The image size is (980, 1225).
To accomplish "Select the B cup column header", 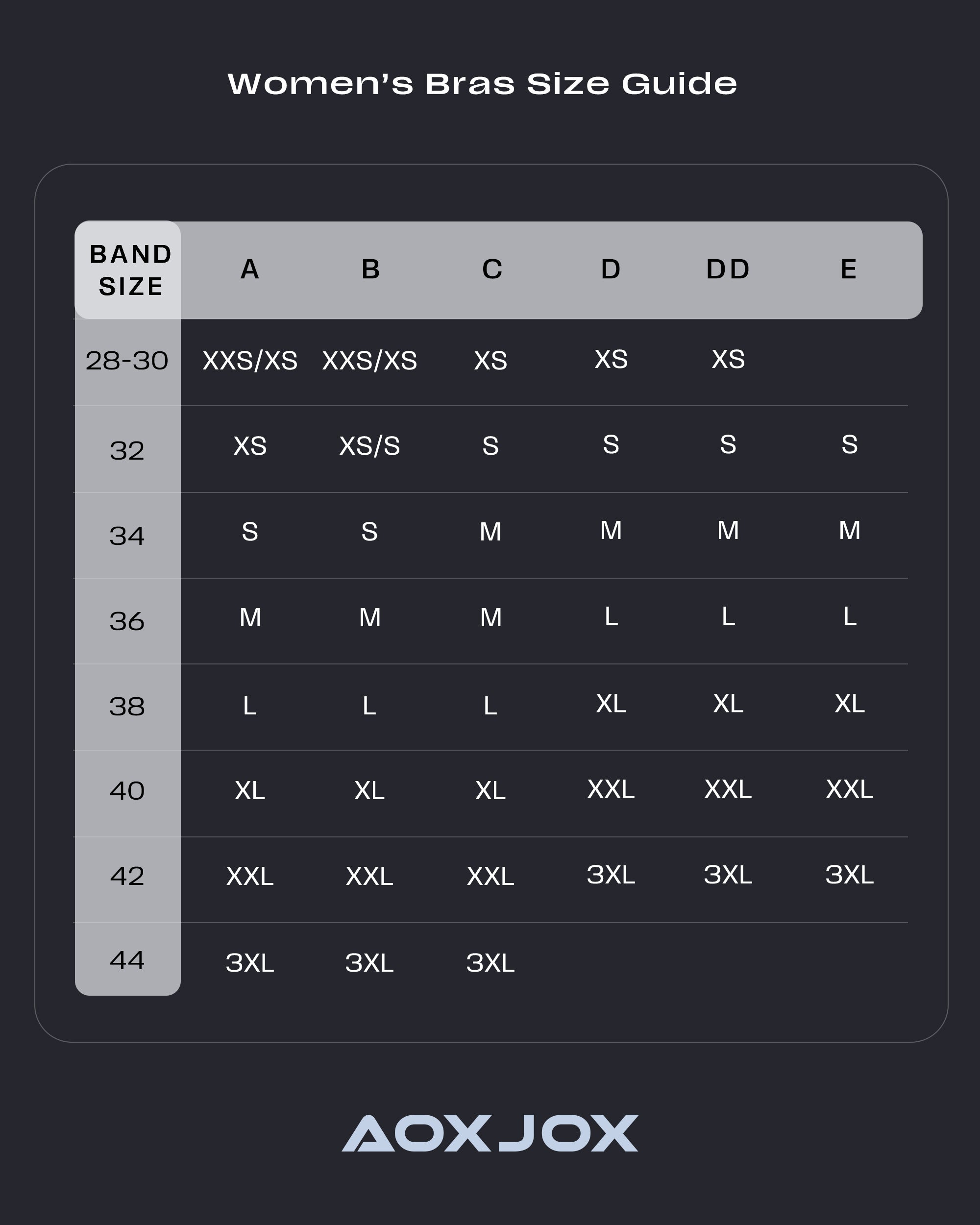I will point(370,269).
